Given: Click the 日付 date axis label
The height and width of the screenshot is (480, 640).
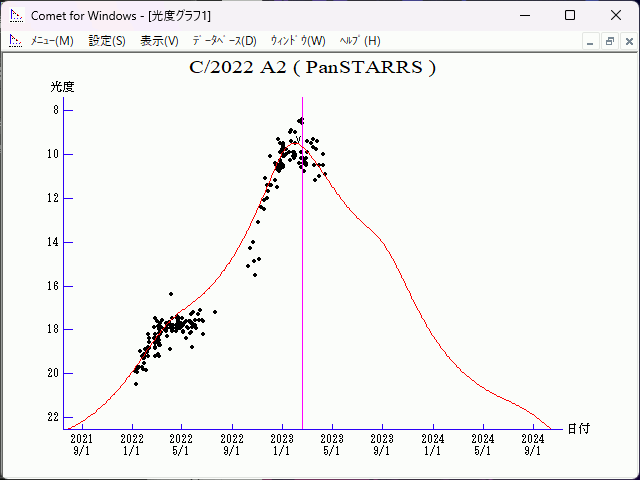Looking at the screenshot, I should pyautogui.click(x=578, y=428).
